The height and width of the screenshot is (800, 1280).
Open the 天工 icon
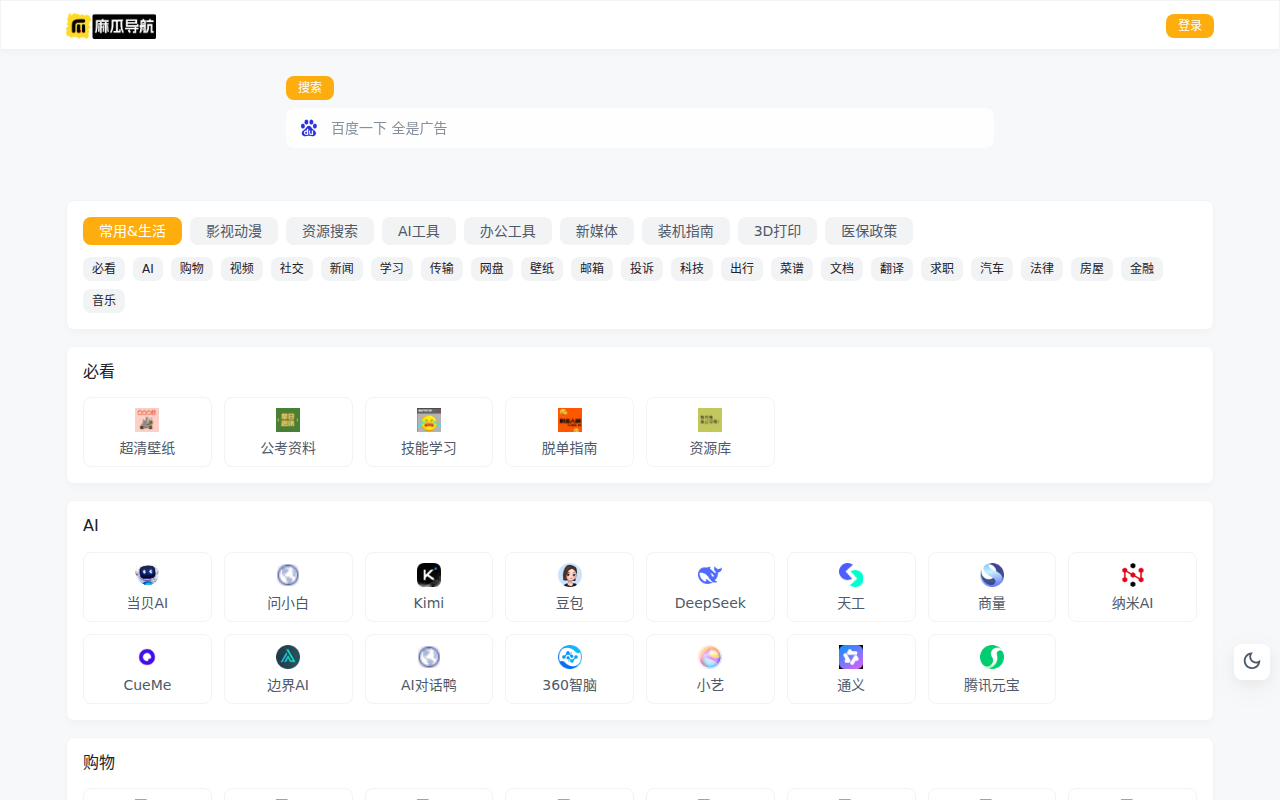(851, 575)
